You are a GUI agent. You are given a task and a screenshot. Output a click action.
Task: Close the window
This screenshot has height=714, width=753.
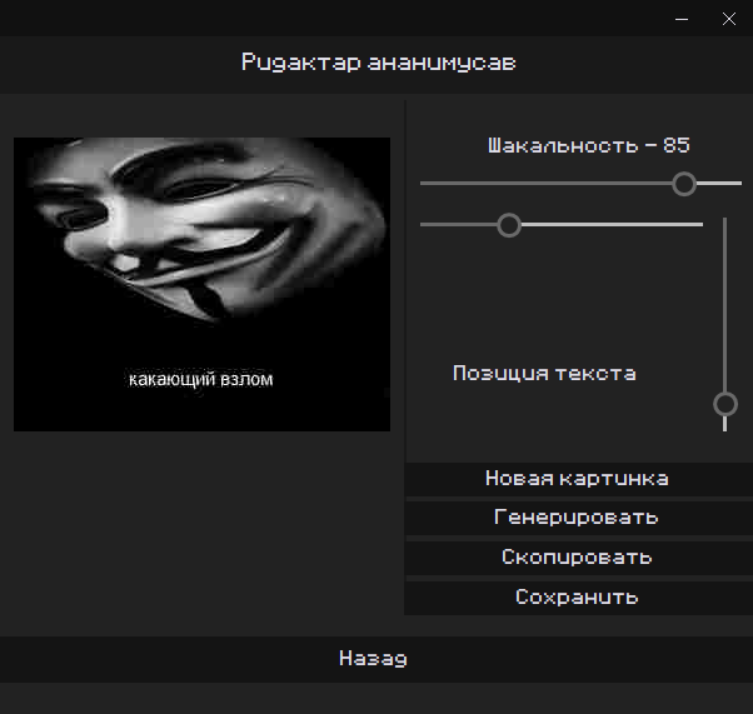729,19
